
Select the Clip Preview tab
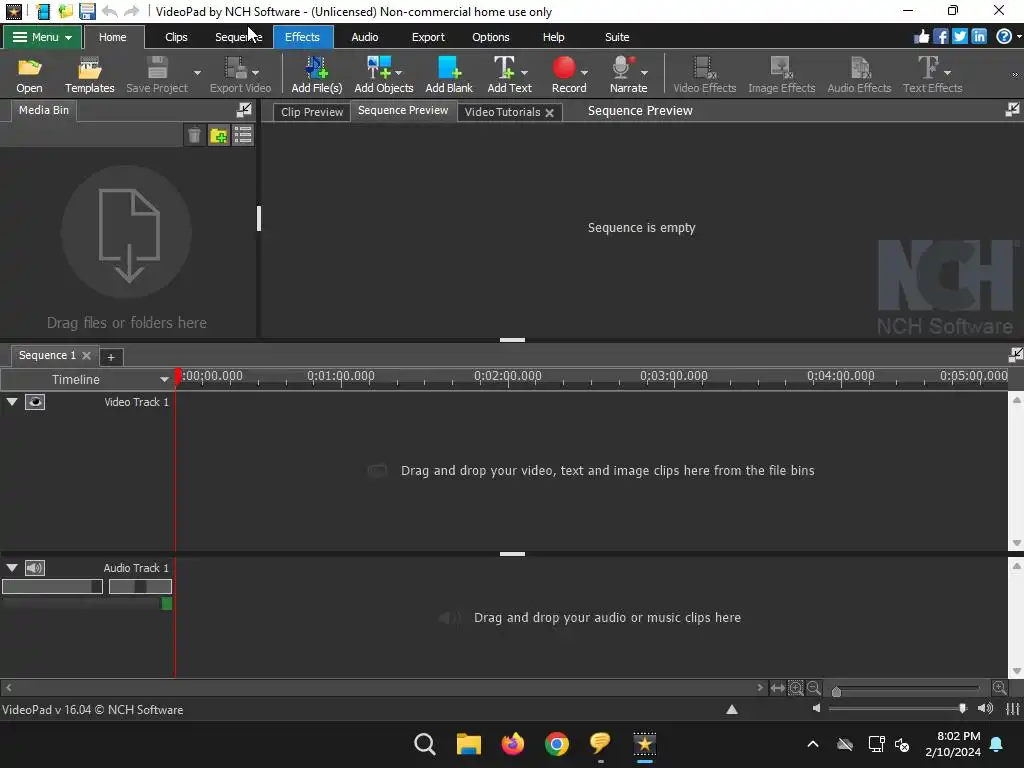[x=312, y=112]
